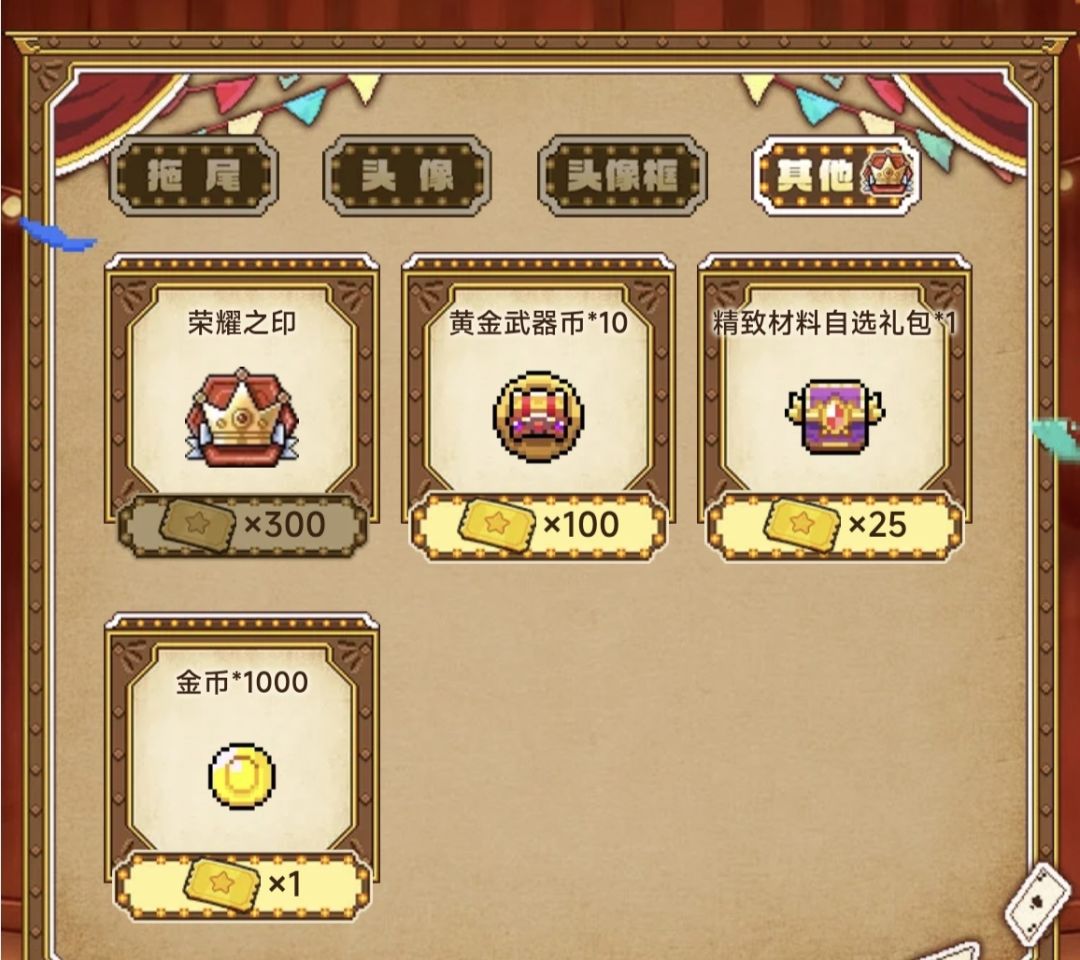Exchange 金币*1000 via the ×1 button
Image resolution: width=1080 pixels, height=960 pixels.
pos(242,885)
